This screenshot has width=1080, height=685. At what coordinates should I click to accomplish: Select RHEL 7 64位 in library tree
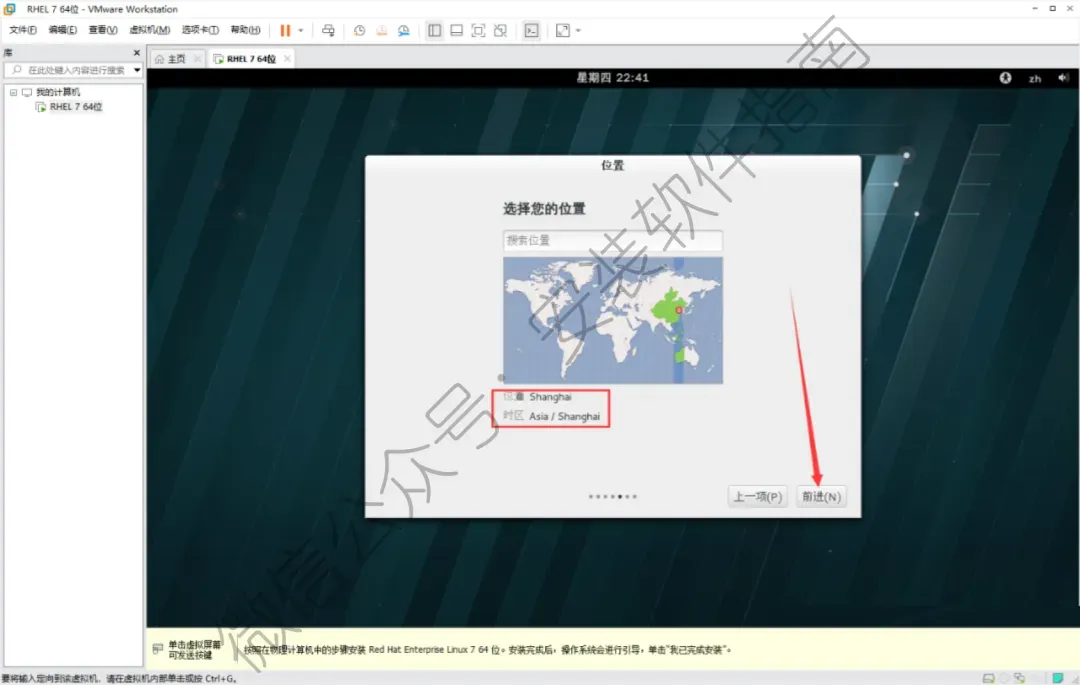point(76,107)
